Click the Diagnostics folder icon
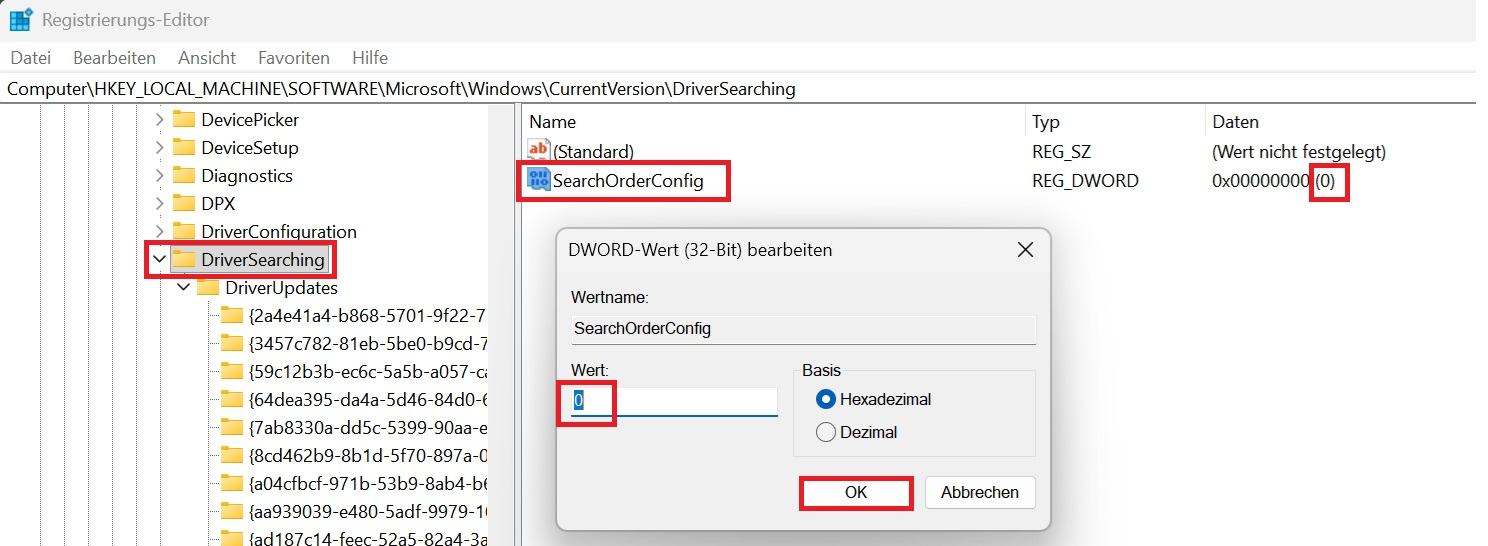Viewport: 1488px width, 546px height. pos(183,175)
